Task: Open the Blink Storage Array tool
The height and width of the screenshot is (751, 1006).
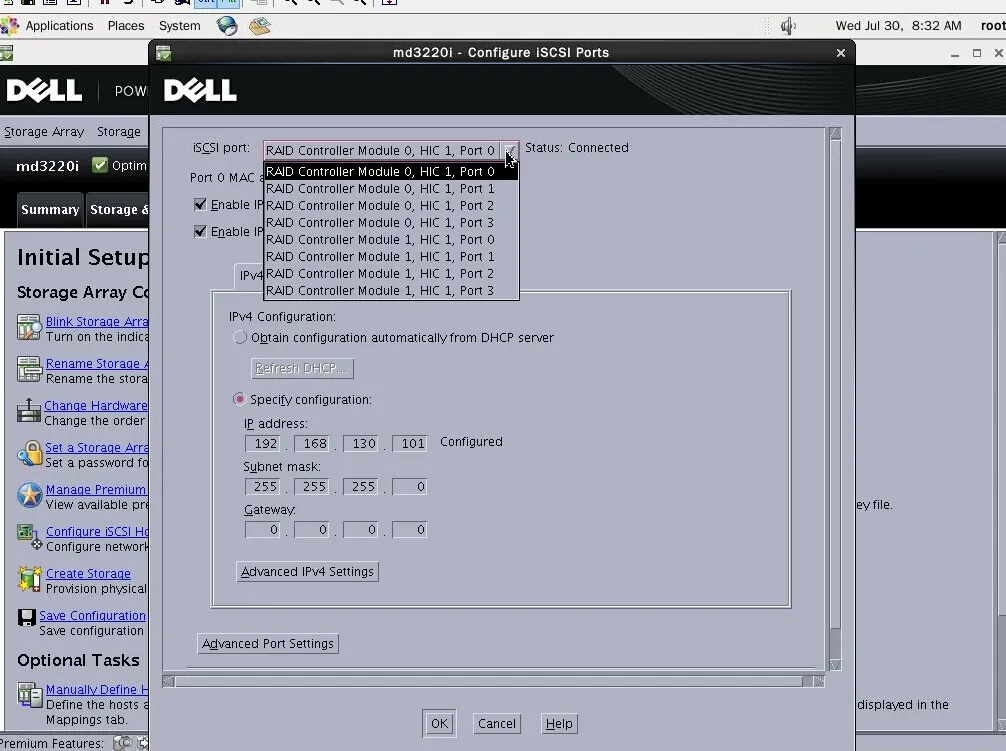Action: 29,326
